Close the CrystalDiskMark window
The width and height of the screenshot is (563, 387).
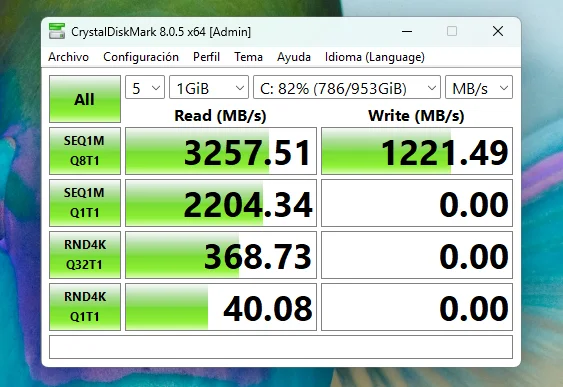click(498, 31)
